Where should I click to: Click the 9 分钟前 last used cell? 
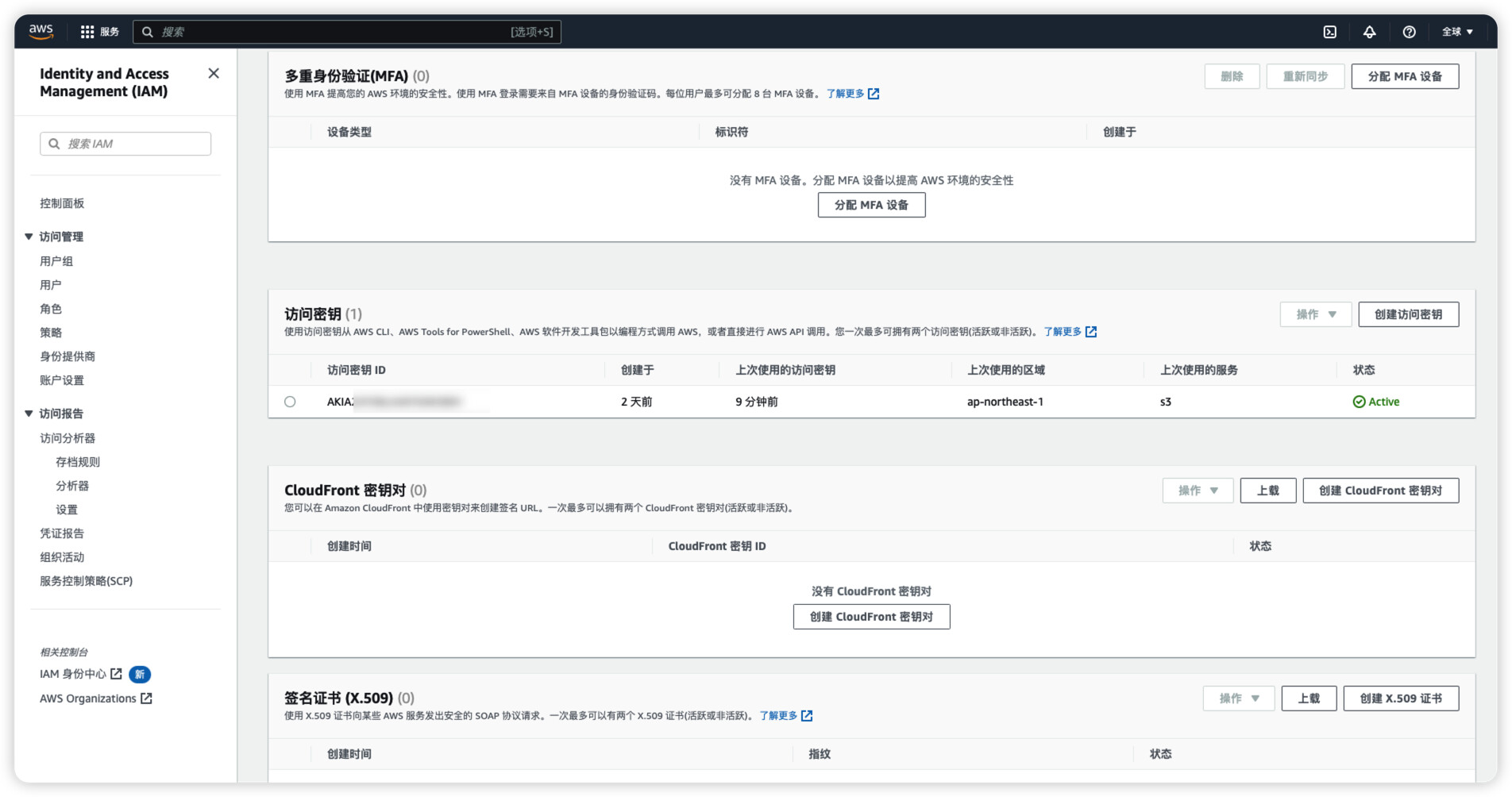757,402
